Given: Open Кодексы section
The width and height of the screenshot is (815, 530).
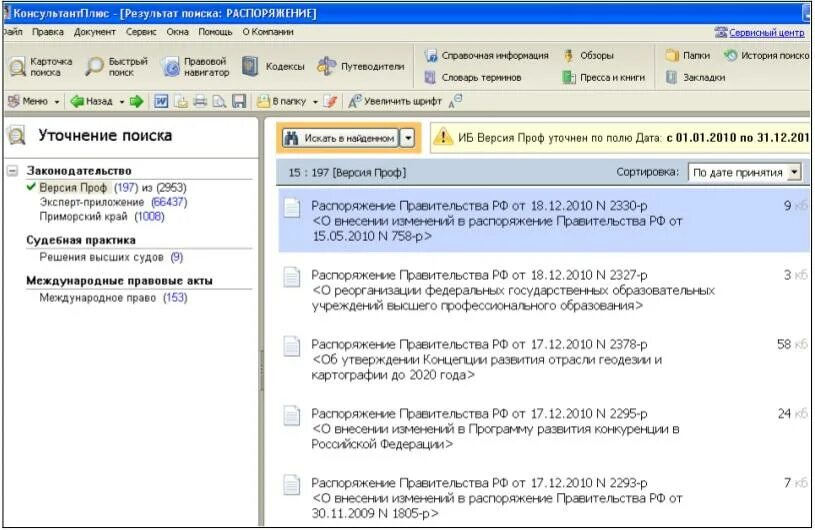Looking at the screenshot, I should click(x=273, y=67).
